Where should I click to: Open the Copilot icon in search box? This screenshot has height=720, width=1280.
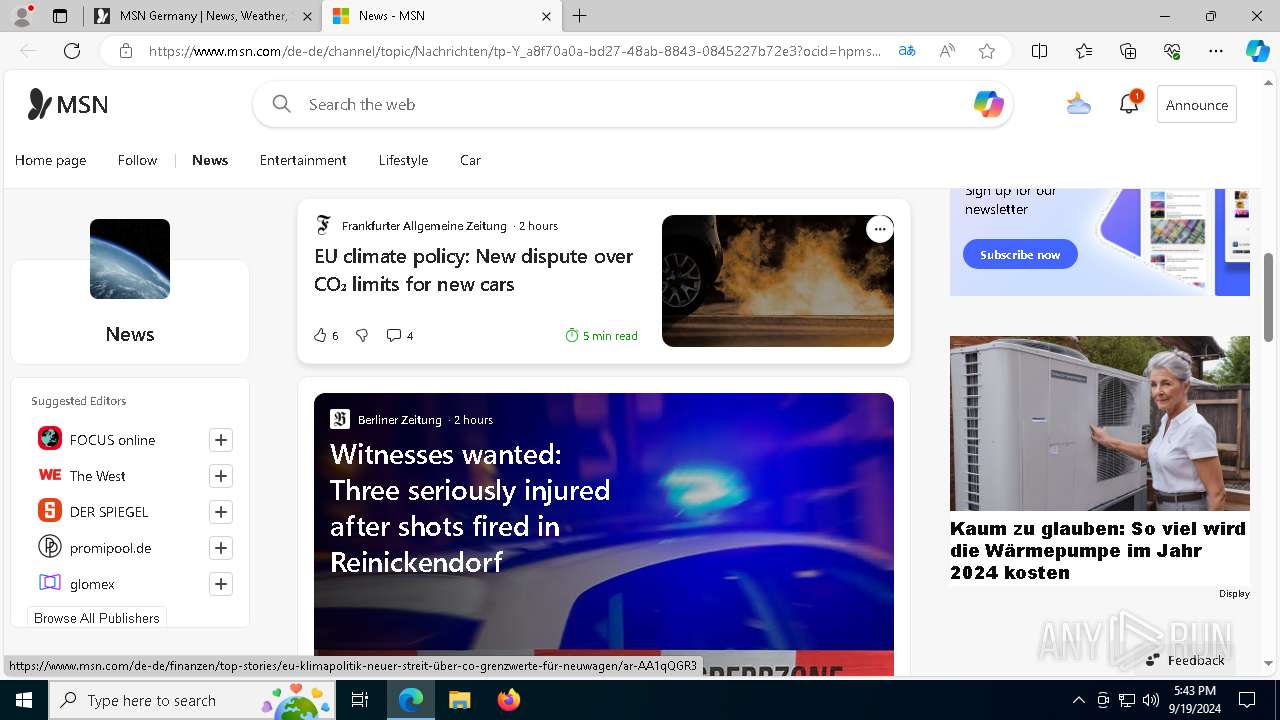click(988, 104)
